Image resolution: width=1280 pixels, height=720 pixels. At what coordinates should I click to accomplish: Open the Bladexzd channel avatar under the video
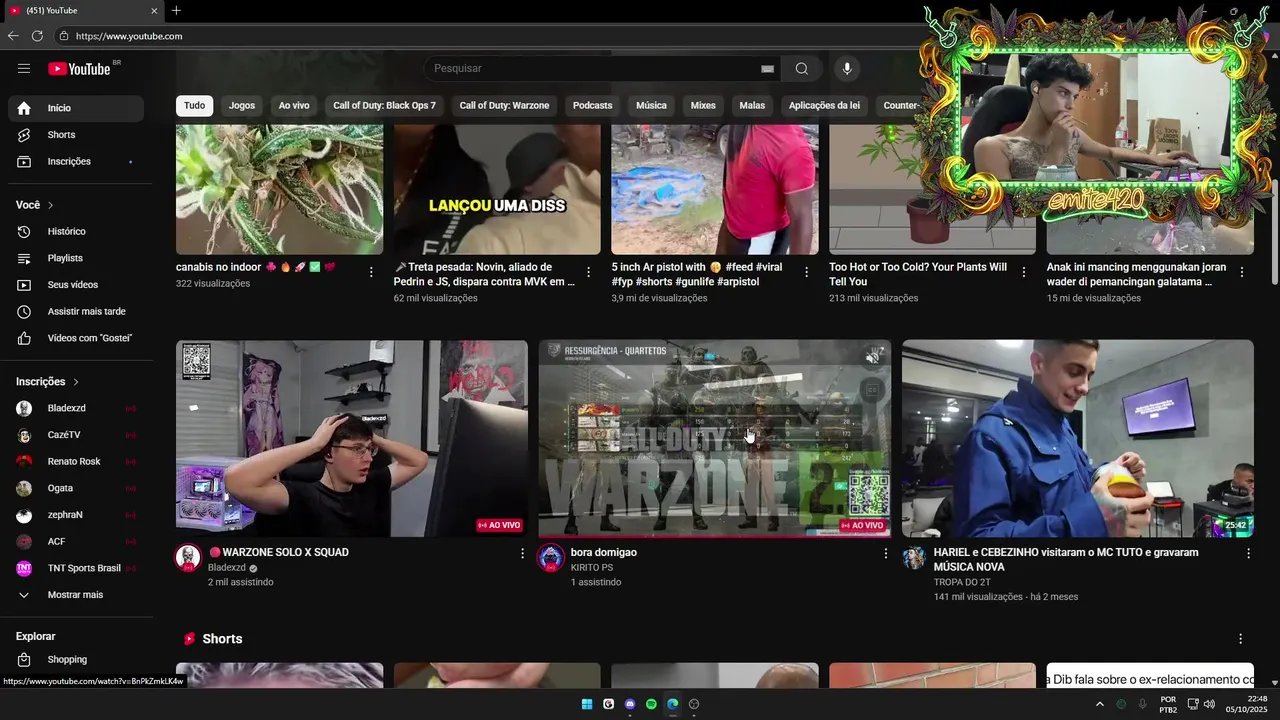[x=188, y=558]
